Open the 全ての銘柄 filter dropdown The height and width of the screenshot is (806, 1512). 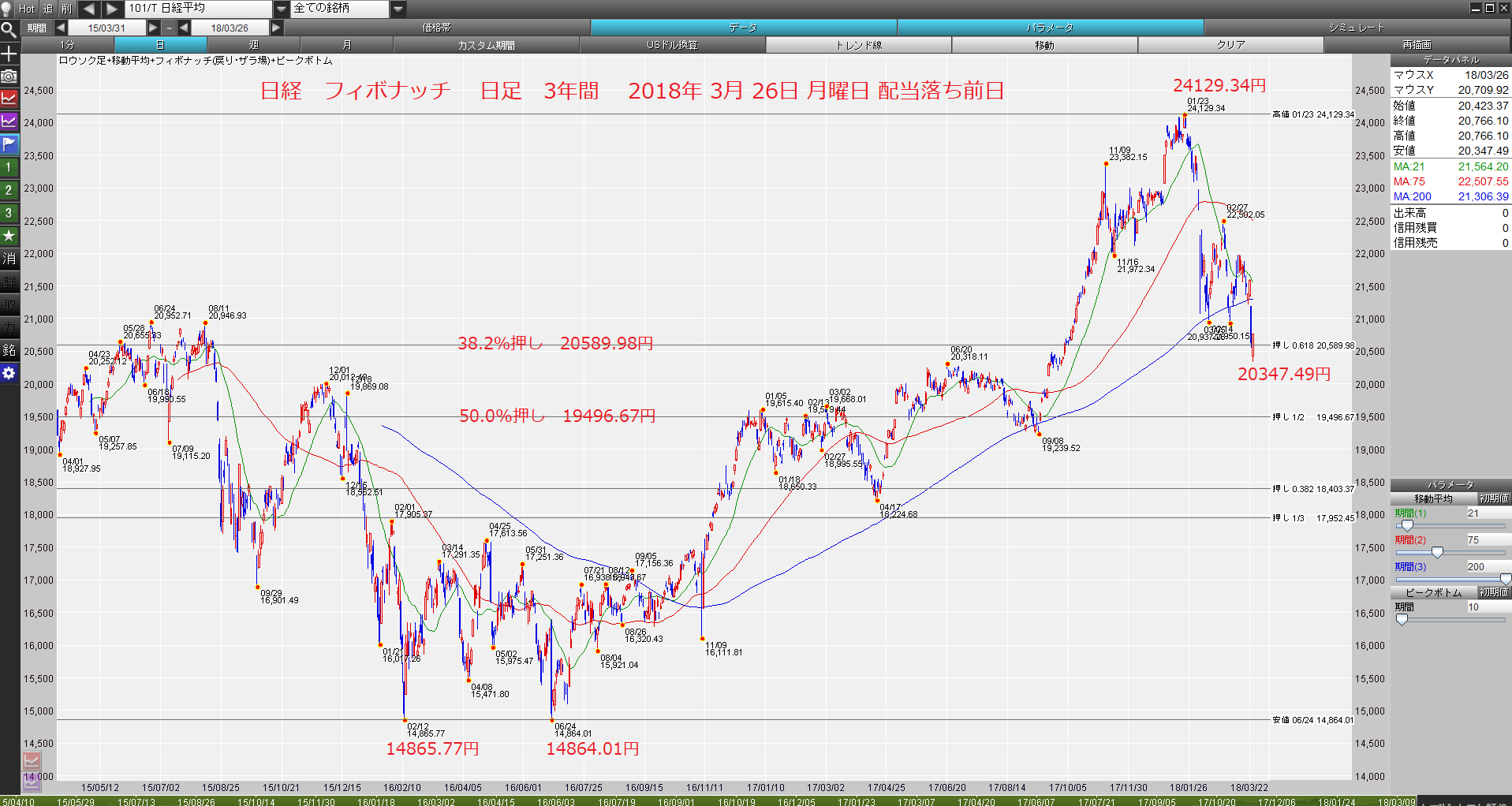(398, 9)
